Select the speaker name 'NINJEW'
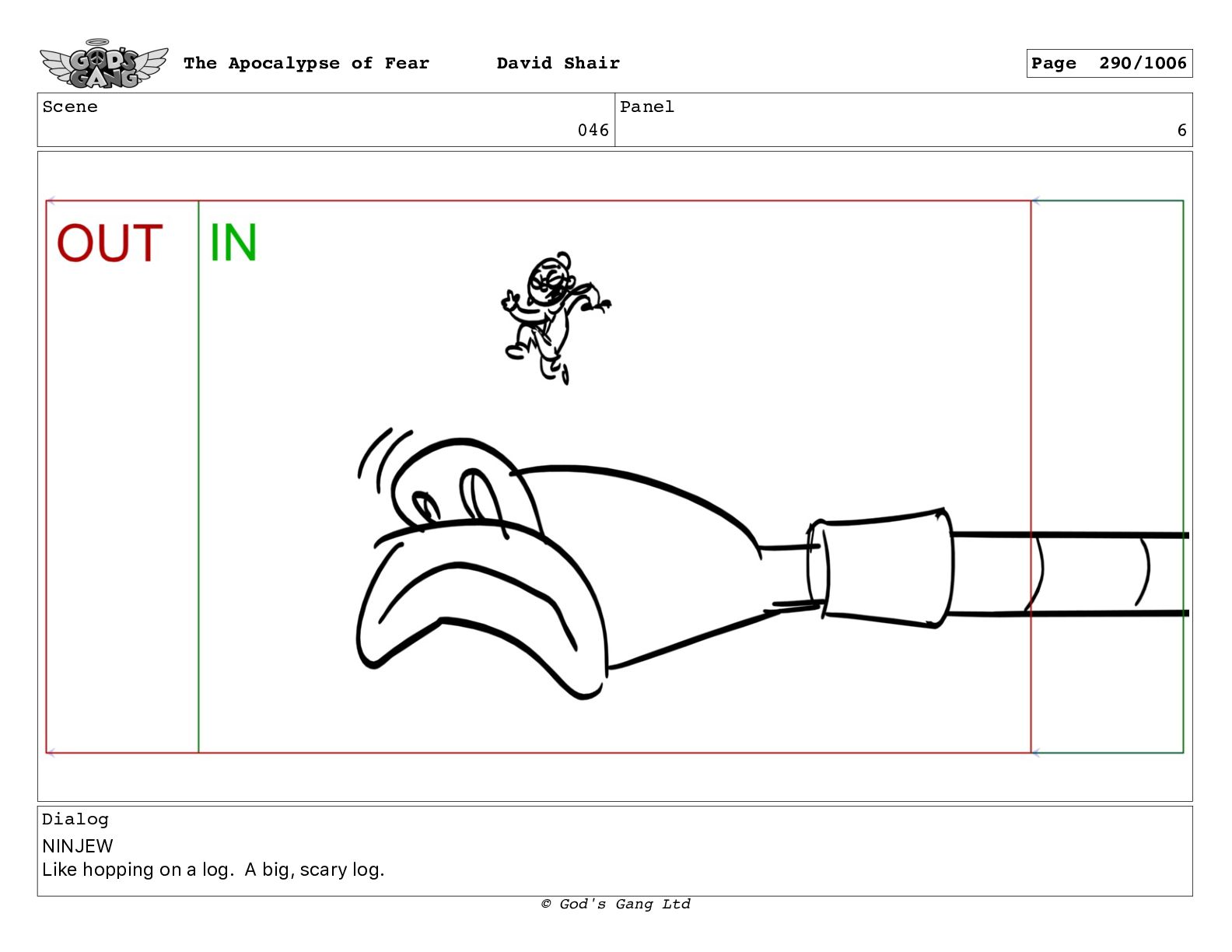The height and width of the screenshot is (952, 1232). pos(78,846)
